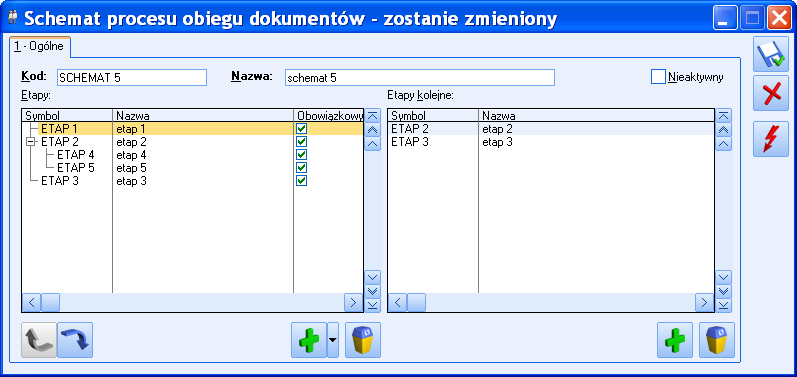The height and width of the screenshot is (377, 797).
Task: Click the left arrow of the Etapy kolejne horizontal scrollbar
Action: pyautogui.click(x=397, y=303)
